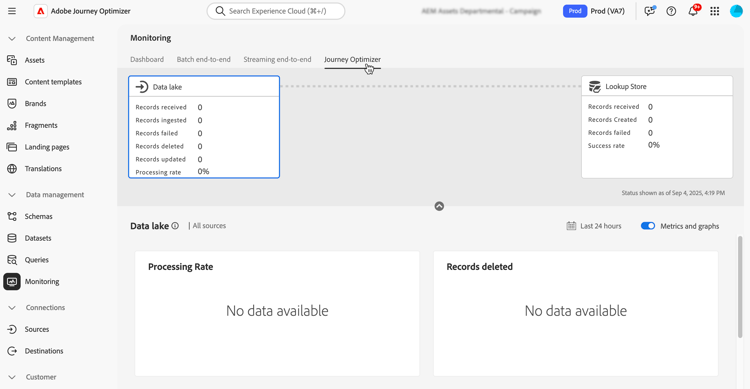Open the Last 24 hours date picker
This screenshot has height=389, width=750.
pyautogui.click(x=594, y=226)
